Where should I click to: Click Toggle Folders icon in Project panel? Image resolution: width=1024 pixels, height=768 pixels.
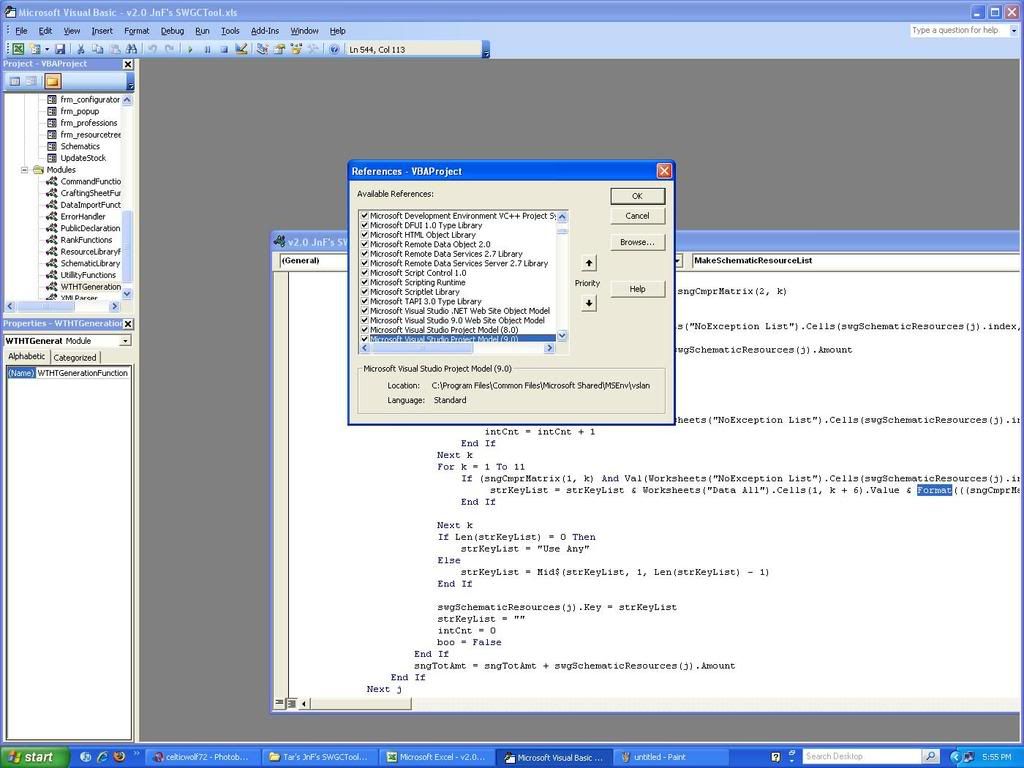click(x=53, y=81)
